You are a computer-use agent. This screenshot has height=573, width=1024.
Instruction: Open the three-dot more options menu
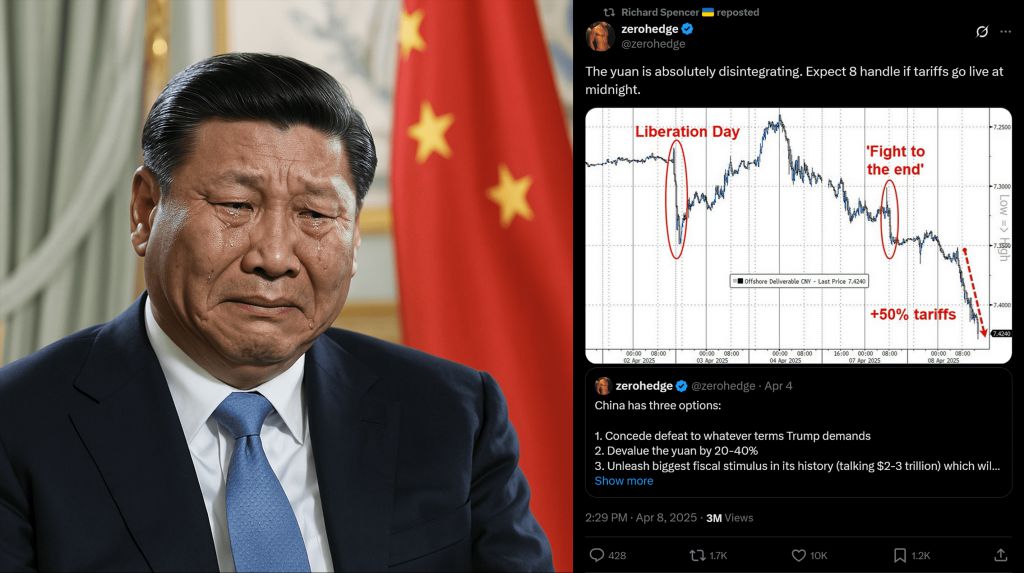tap(1005, 31)
